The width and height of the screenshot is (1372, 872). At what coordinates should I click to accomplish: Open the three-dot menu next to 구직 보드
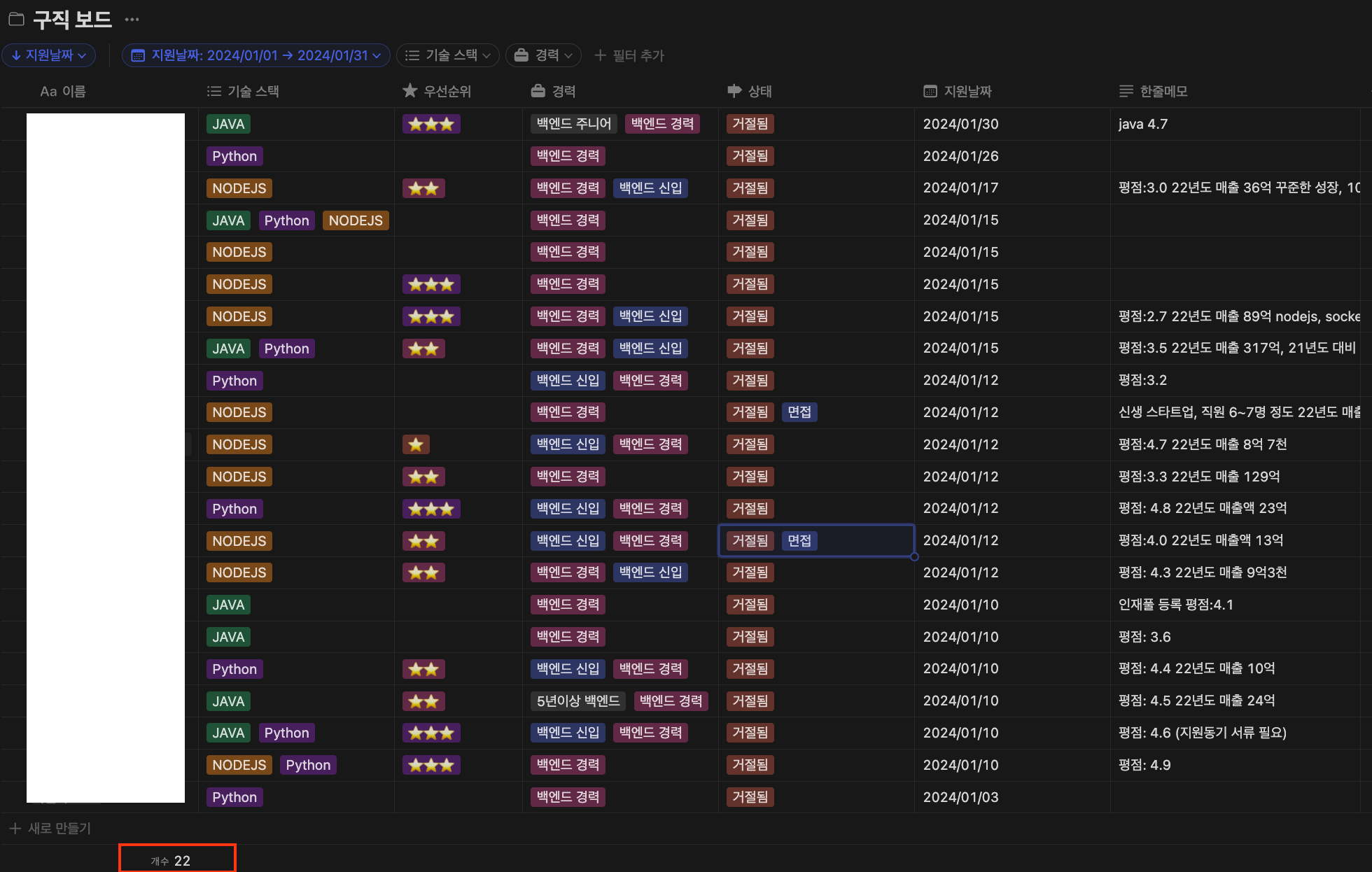click(x=132, y=20)
